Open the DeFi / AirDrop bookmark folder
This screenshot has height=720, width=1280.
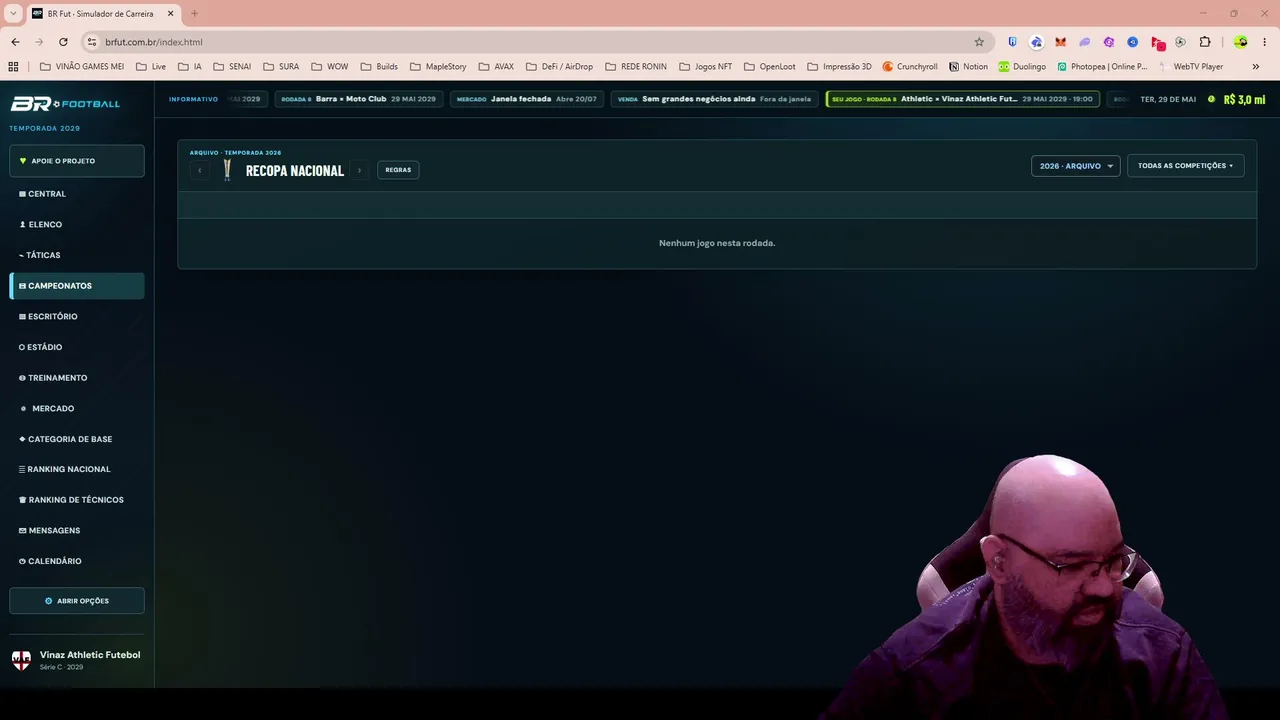pos(559,67)
